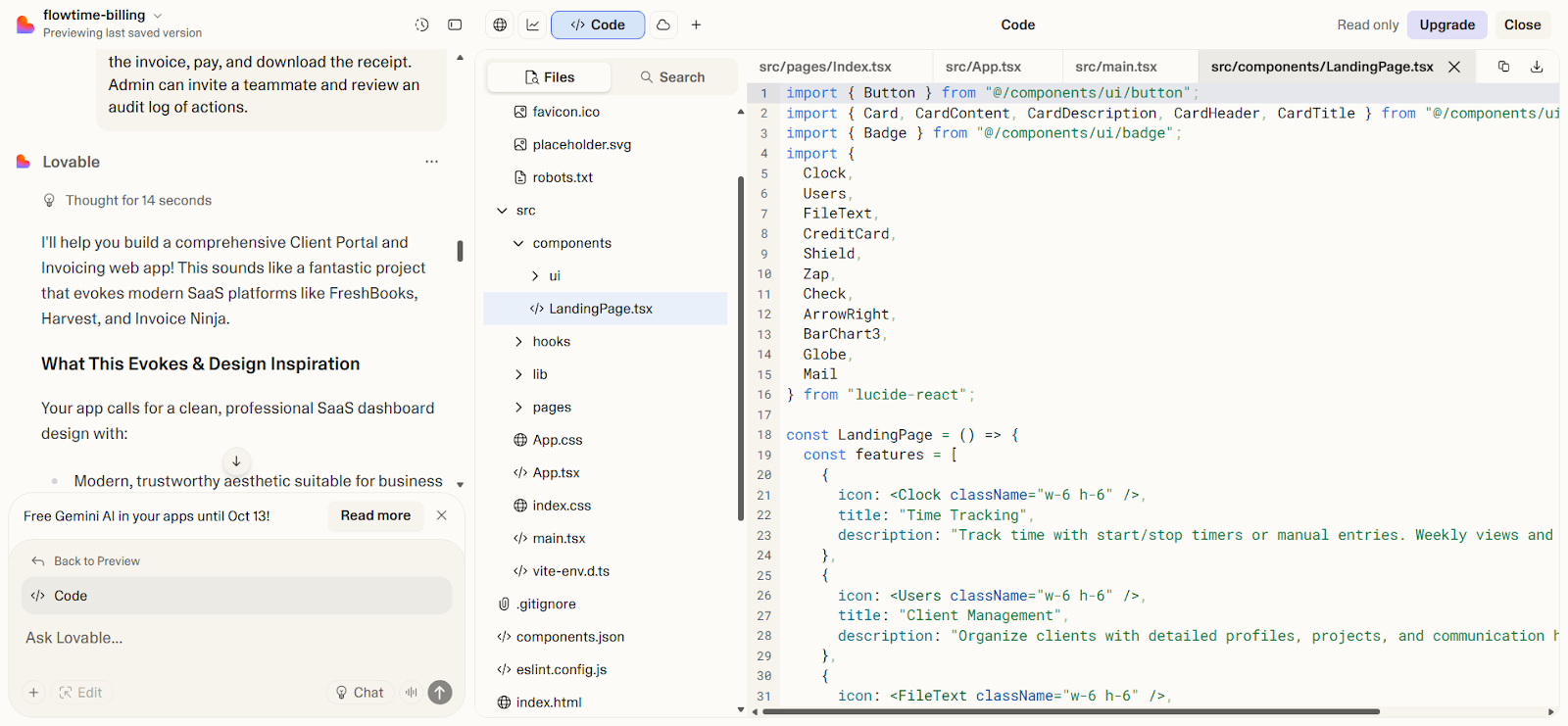The image size is (1568, 726).
Task: Activate the Code view toggle
Action: pyautogui.click(x=598, y=24)
